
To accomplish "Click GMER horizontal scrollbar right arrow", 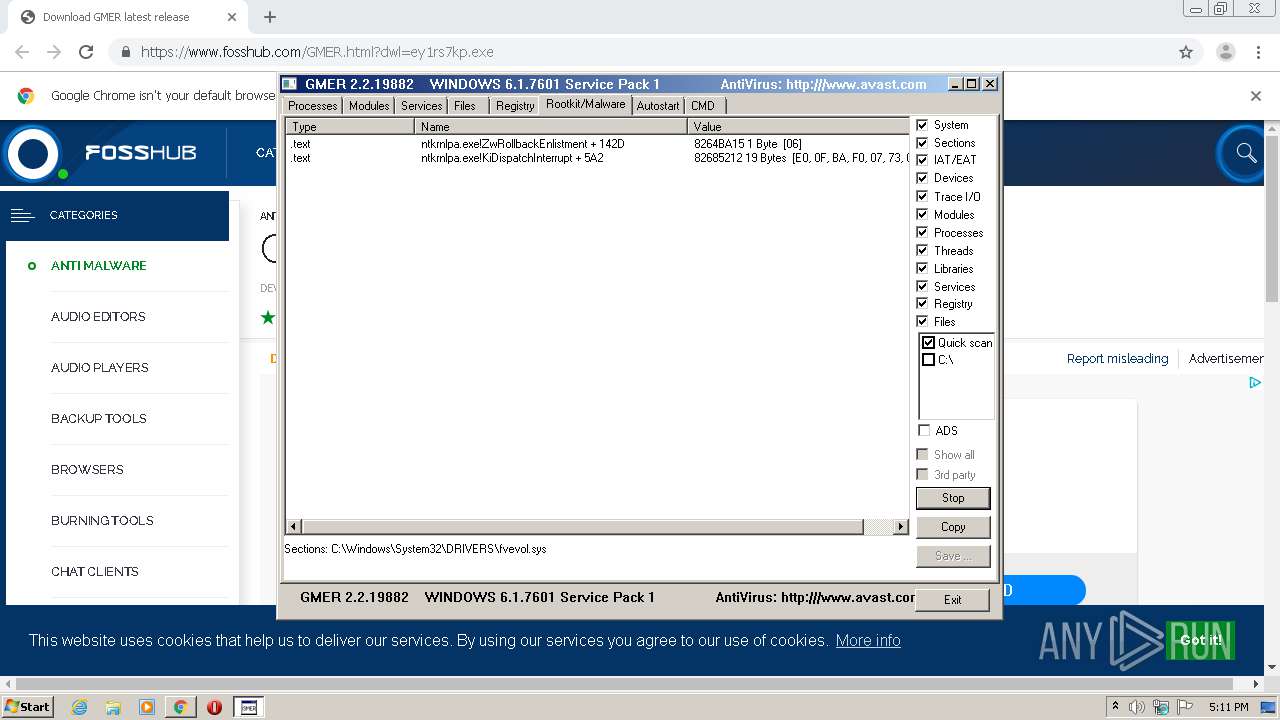I will point(901,527).
